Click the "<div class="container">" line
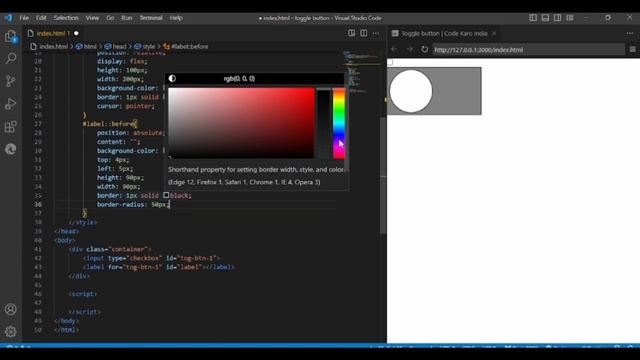The image size is (640, 360). coord(110,249)
